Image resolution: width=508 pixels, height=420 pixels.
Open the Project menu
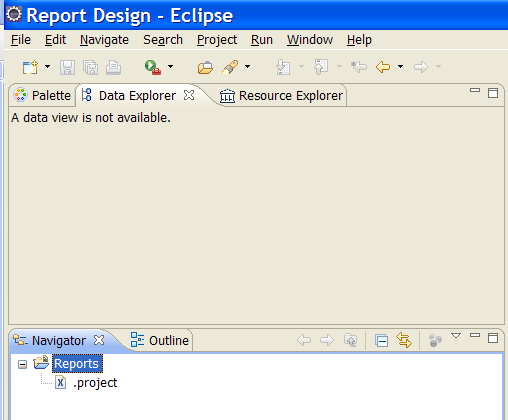217,40
